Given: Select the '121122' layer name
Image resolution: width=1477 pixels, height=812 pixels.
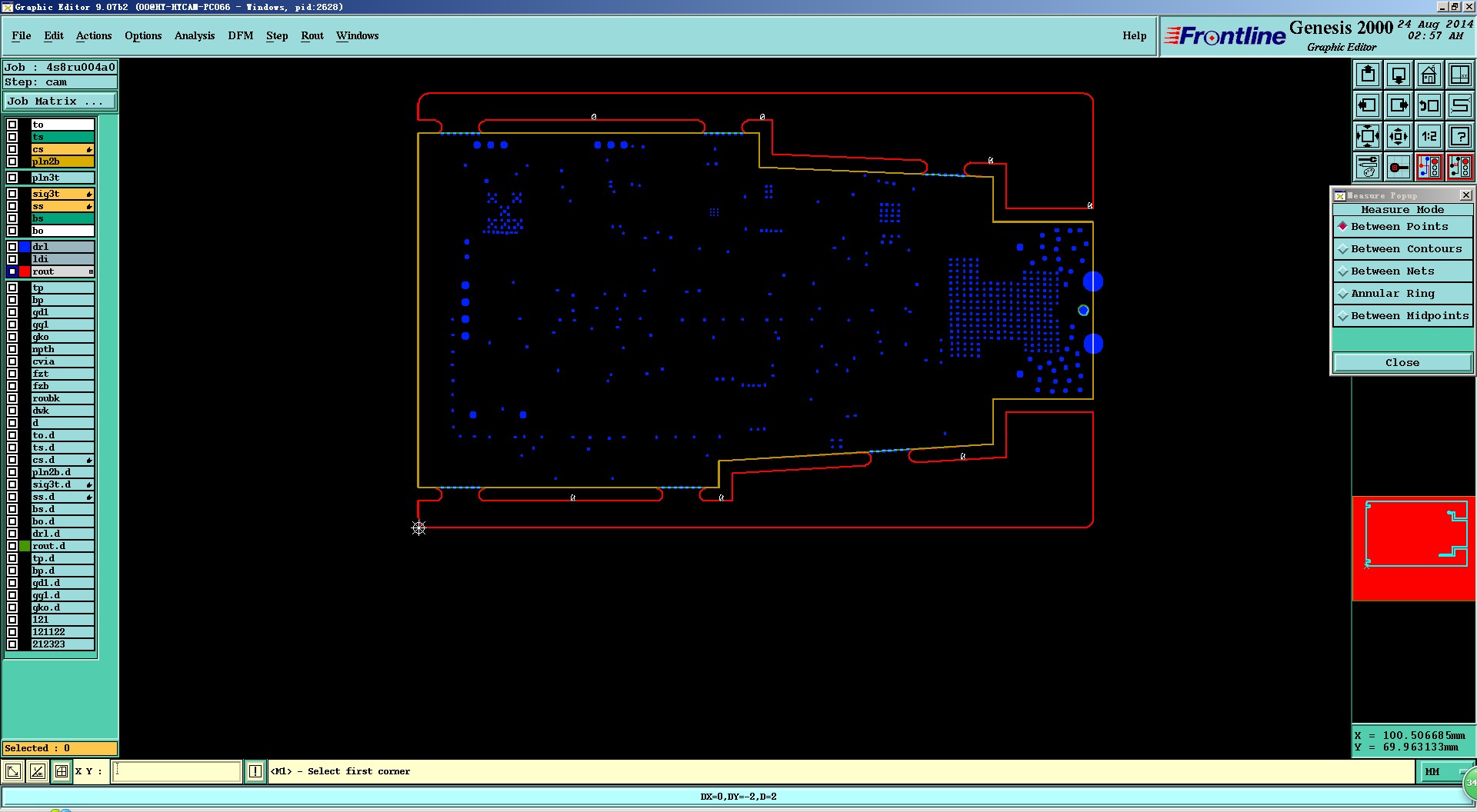Looking at the screenshot, I should (62, 632).
